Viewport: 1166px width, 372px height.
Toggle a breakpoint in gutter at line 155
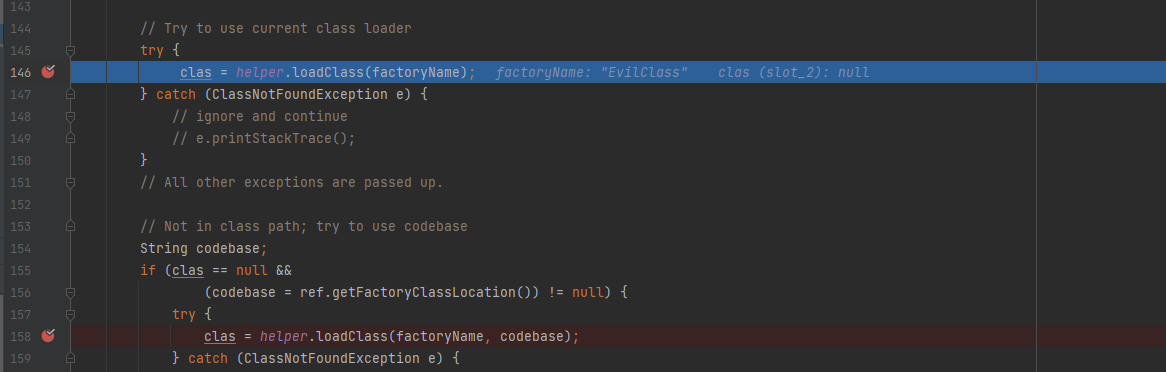(48, 271)
